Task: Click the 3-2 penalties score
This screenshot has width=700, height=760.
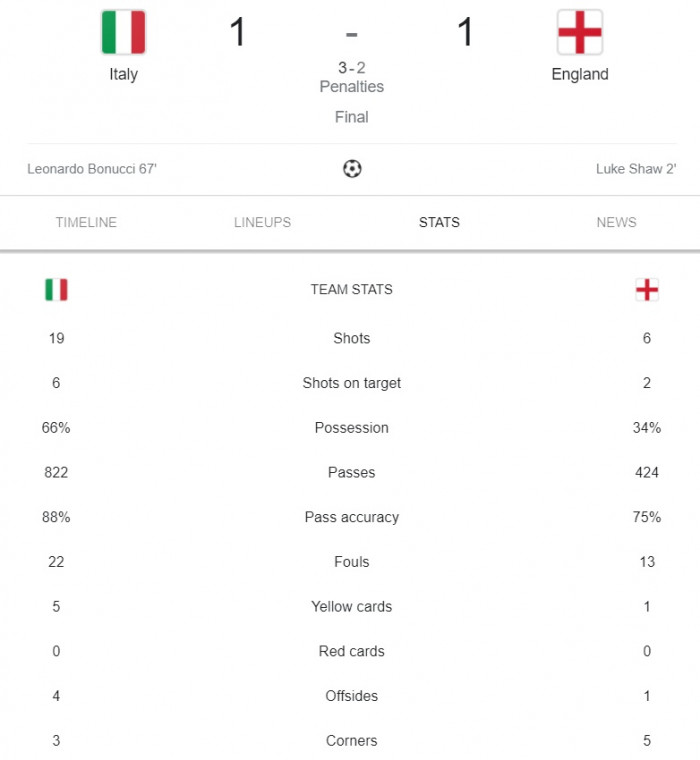Action: [x=352, y=68]
